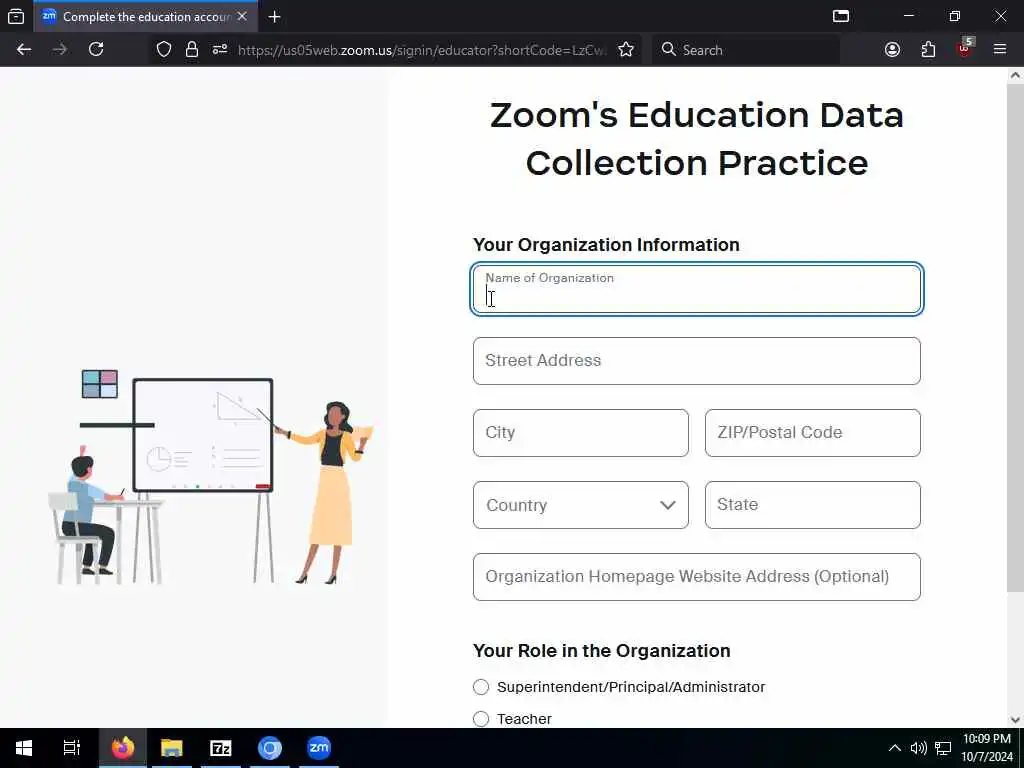Bookmark this page with the star
The width and height of the screenshot is (1024, 768).
(626, 50)
